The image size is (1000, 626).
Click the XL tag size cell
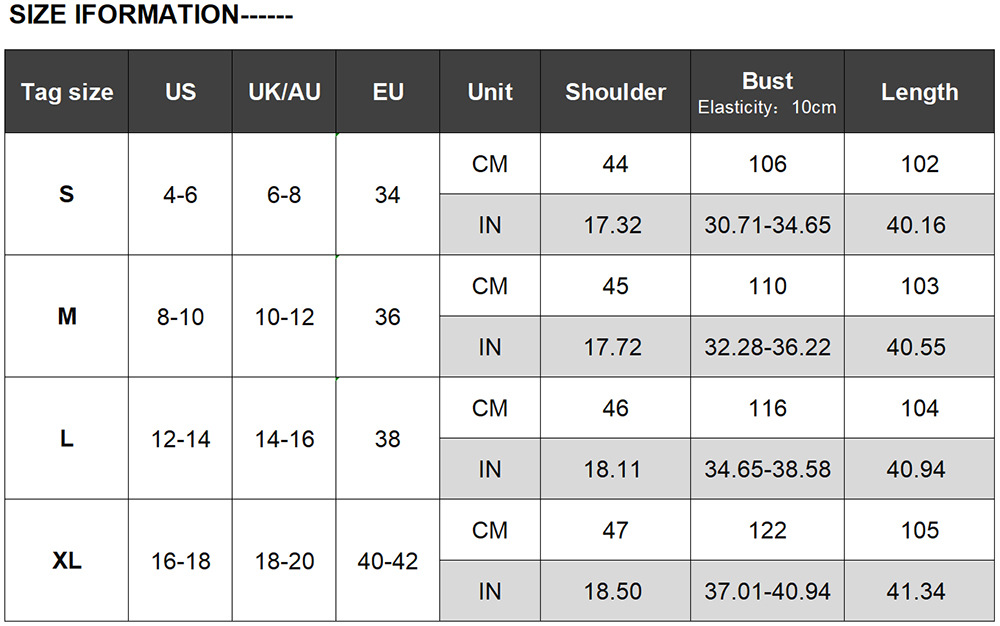[67, 561]
